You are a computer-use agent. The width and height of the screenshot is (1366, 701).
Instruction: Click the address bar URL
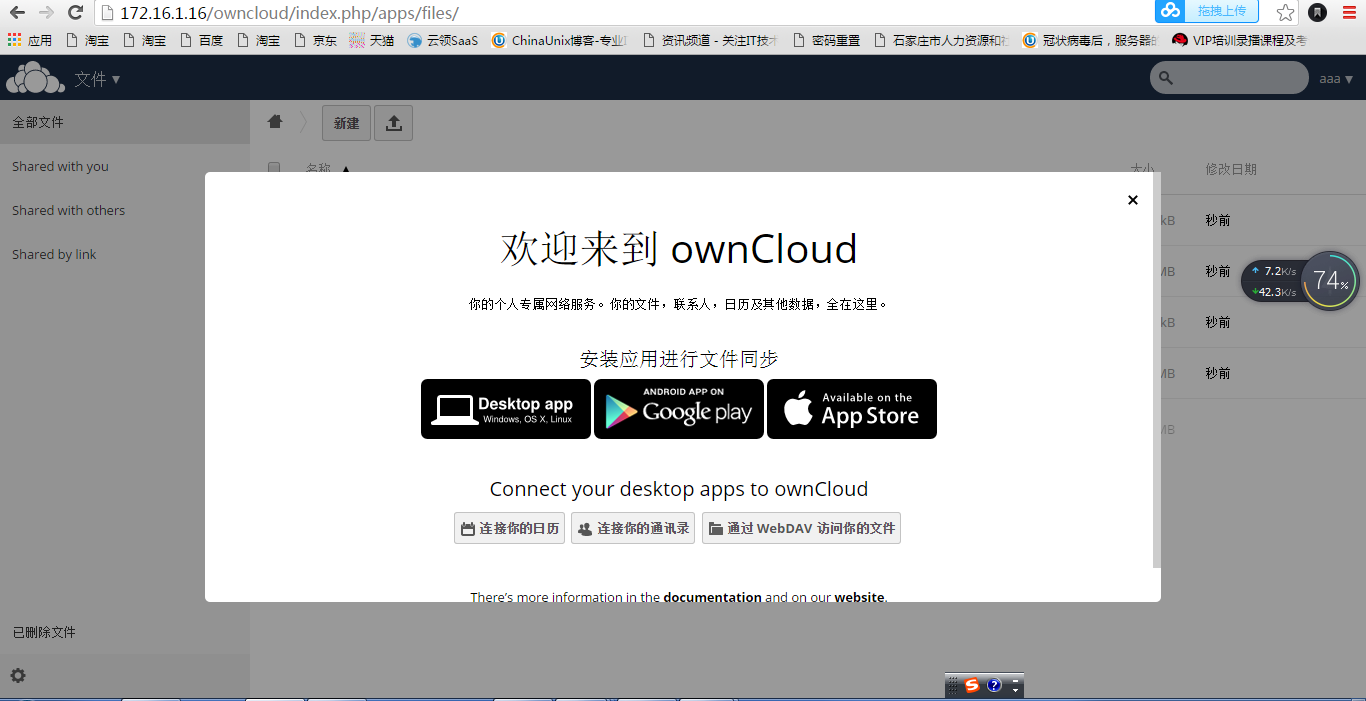(289, 13)
